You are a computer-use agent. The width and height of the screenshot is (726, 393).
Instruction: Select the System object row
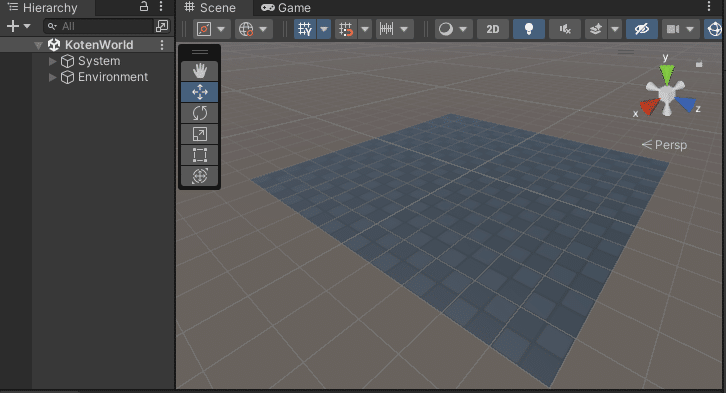[x=87, y=61]
